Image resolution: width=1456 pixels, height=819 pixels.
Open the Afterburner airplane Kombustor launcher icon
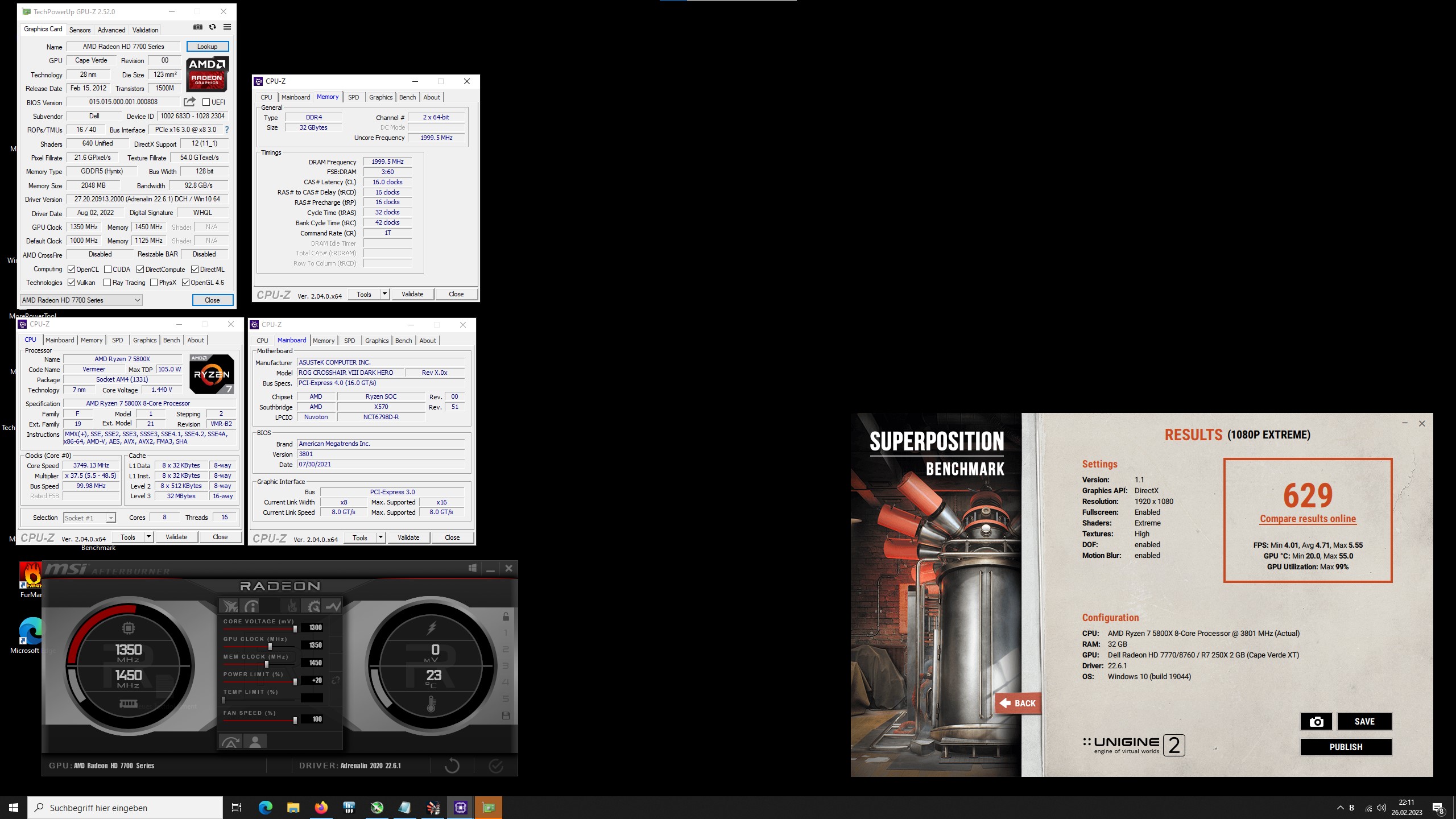(x=229, y=606)
